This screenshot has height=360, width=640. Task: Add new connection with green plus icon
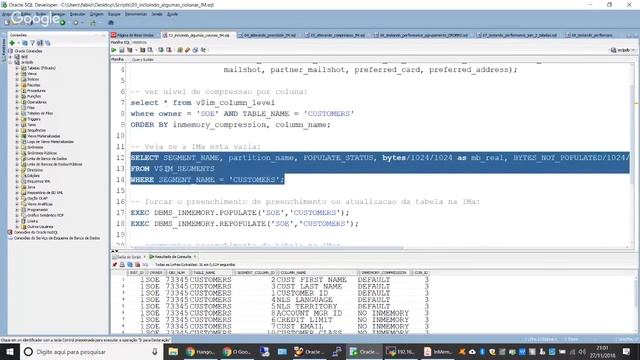tap(12, 43)
